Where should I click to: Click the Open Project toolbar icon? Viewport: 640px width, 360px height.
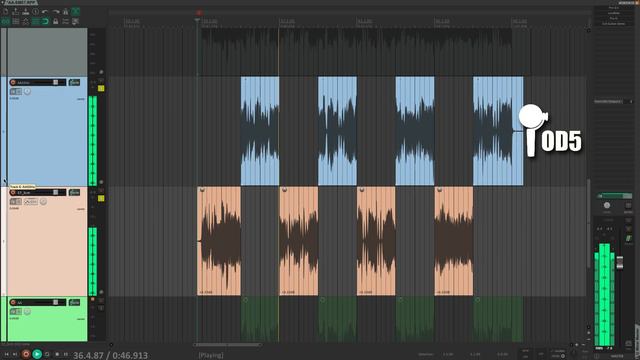(x=16, y=11)
